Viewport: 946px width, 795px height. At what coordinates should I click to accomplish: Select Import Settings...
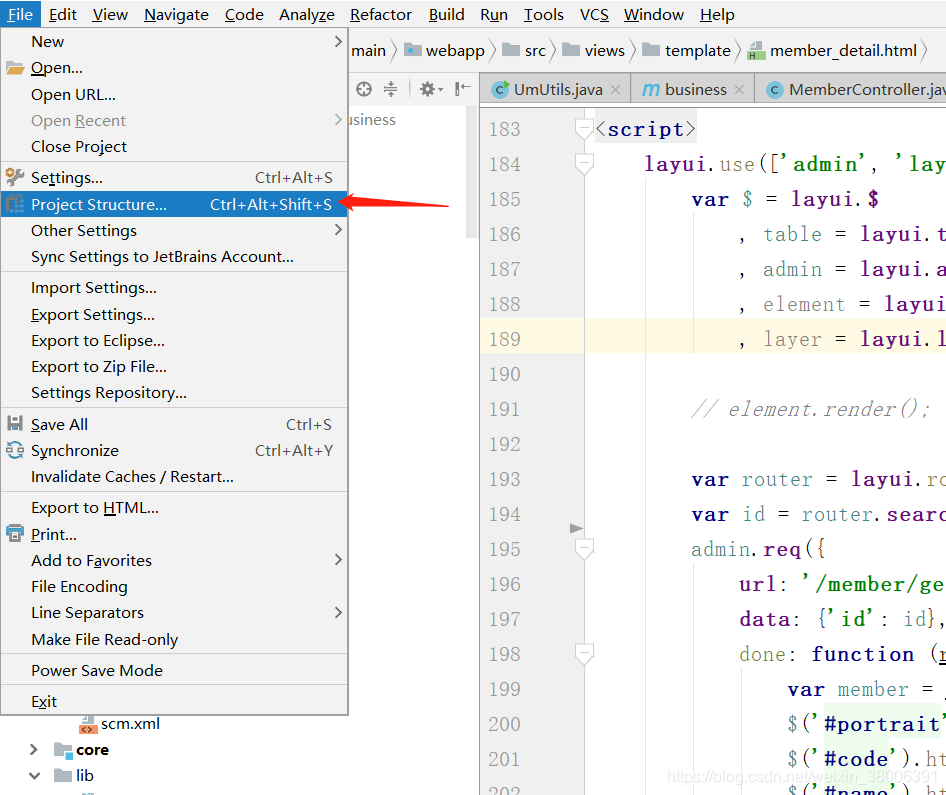(x=174, y=288)
